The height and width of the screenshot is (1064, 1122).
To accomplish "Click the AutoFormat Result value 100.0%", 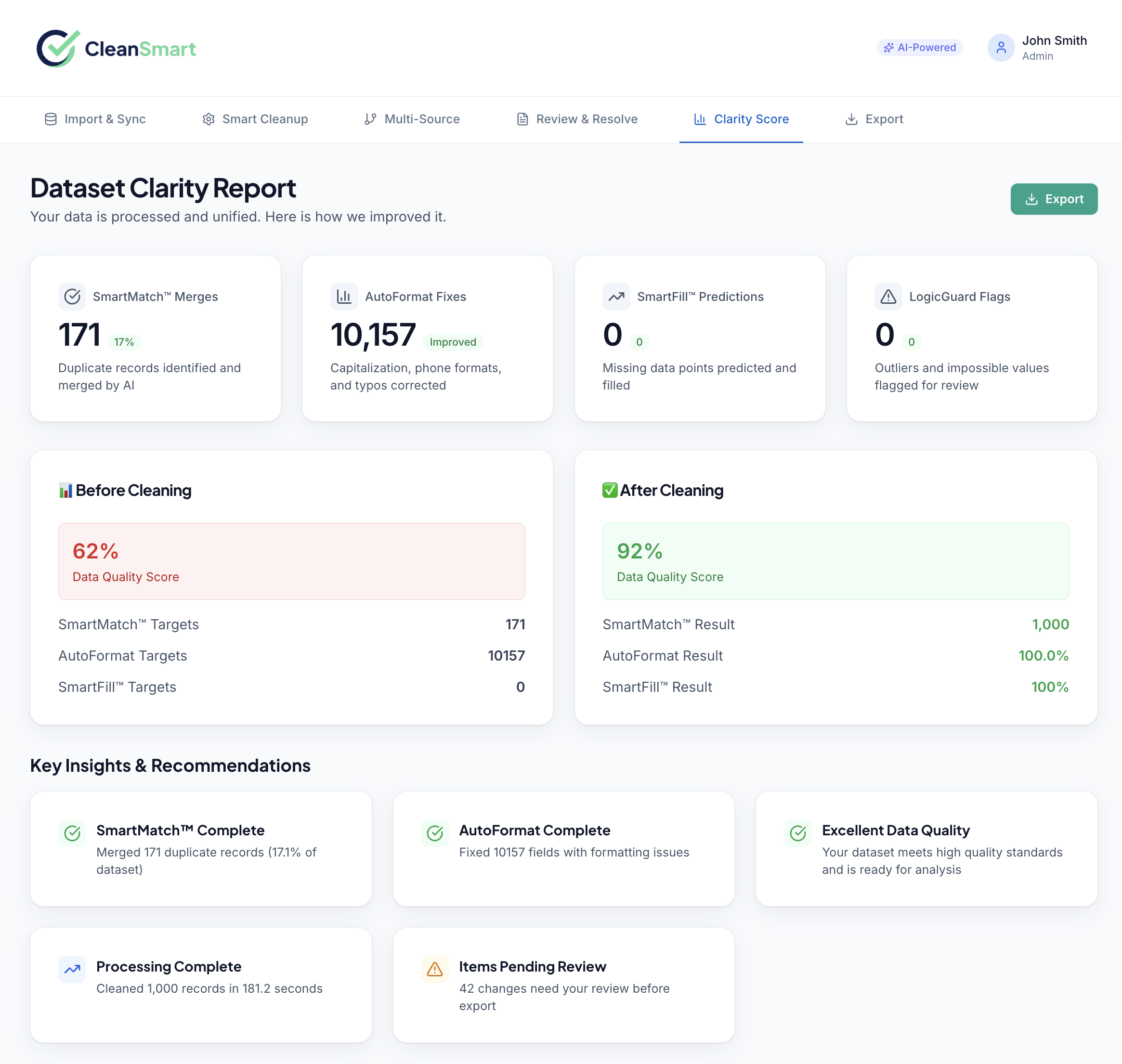I will click(x=1043, y=656).
